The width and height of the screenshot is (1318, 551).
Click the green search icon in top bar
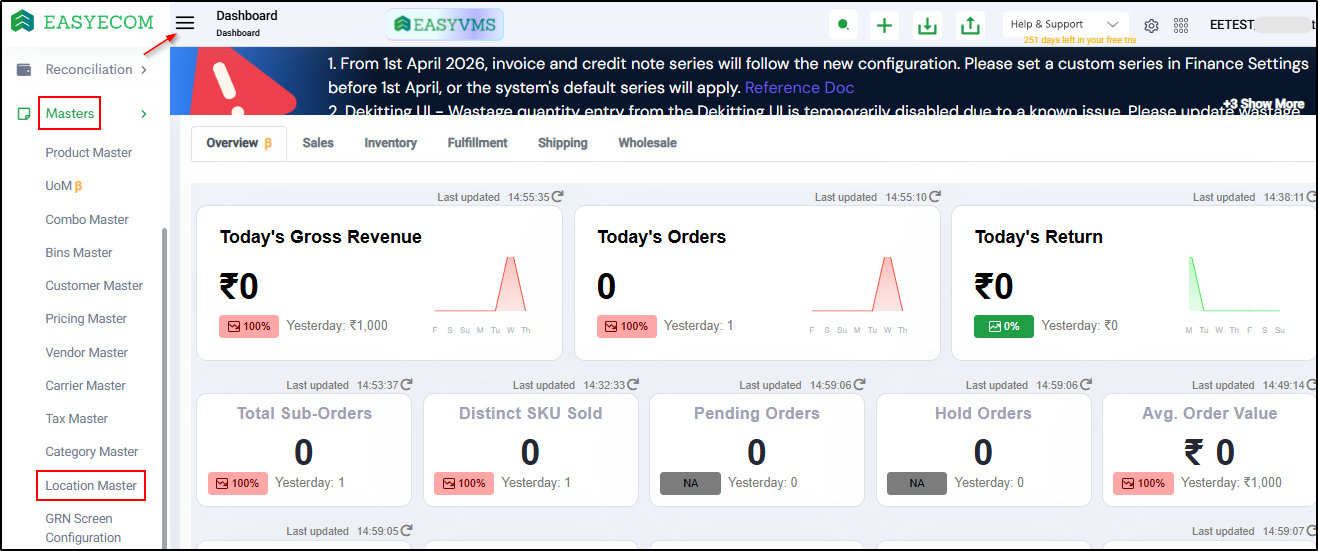845,25
